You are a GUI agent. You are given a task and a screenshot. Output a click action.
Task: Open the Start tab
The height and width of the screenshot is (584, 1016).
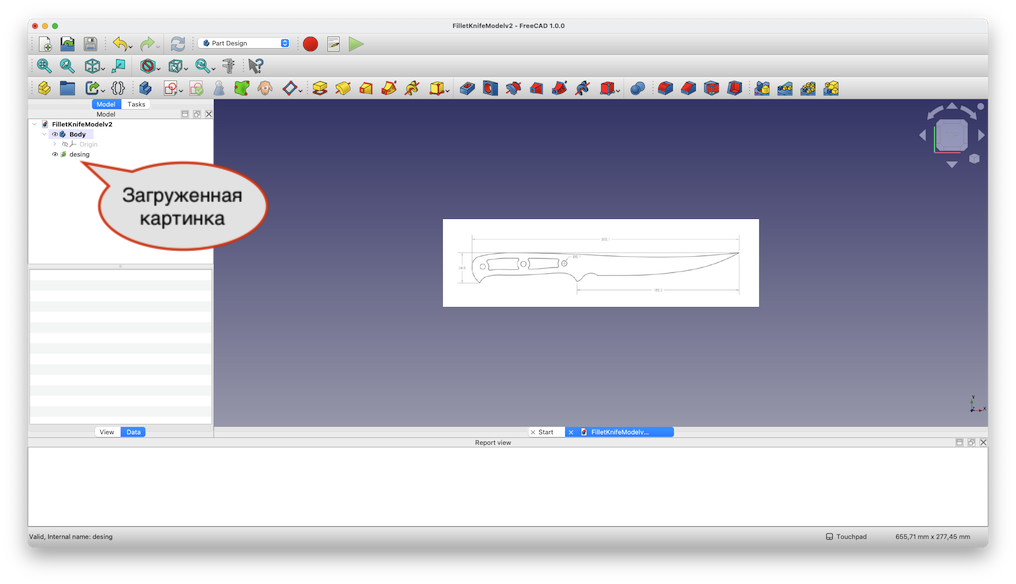coord(546,432)
